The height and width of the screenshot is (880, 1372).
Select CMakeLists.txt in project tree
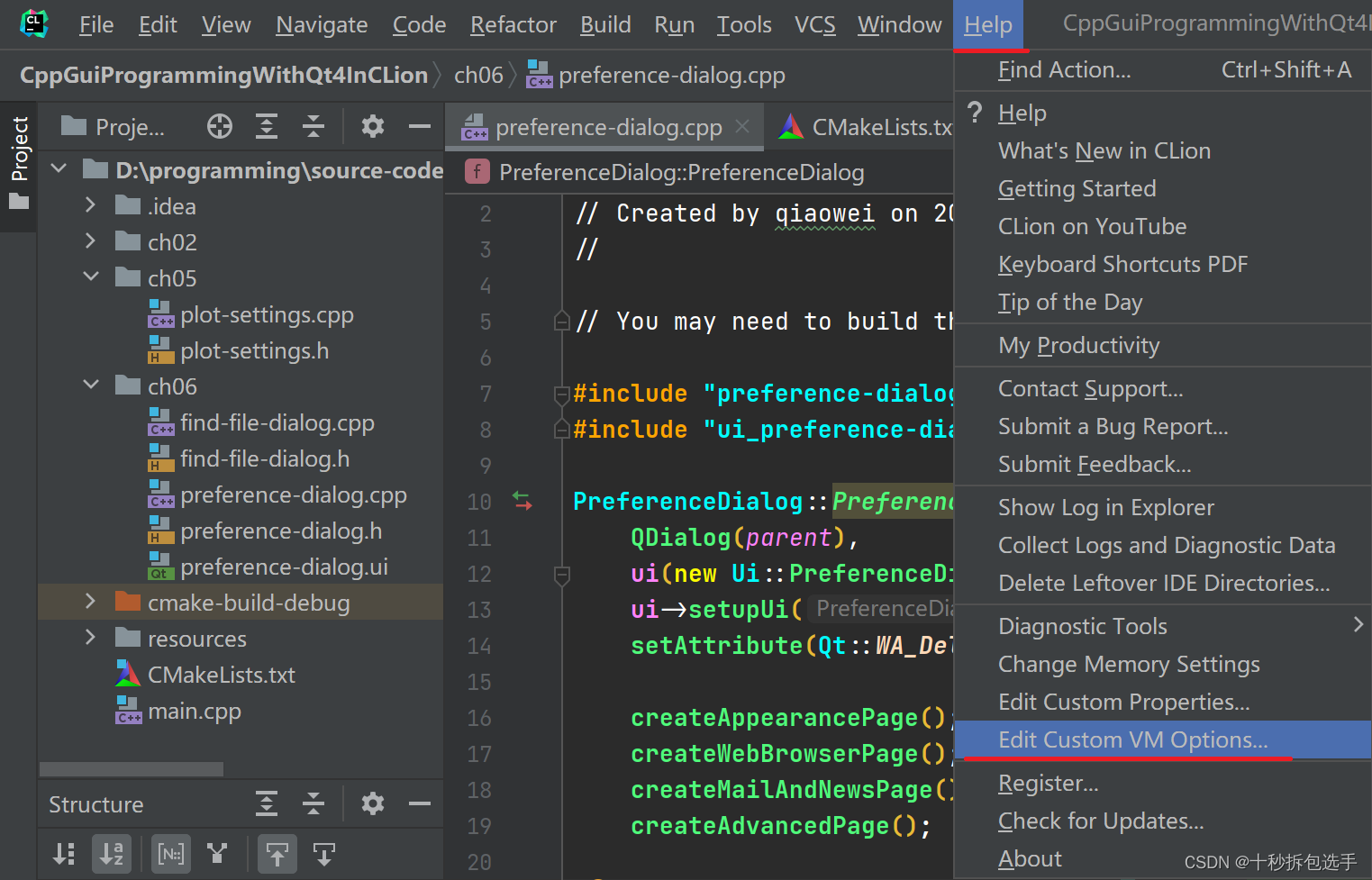[222, 675]
